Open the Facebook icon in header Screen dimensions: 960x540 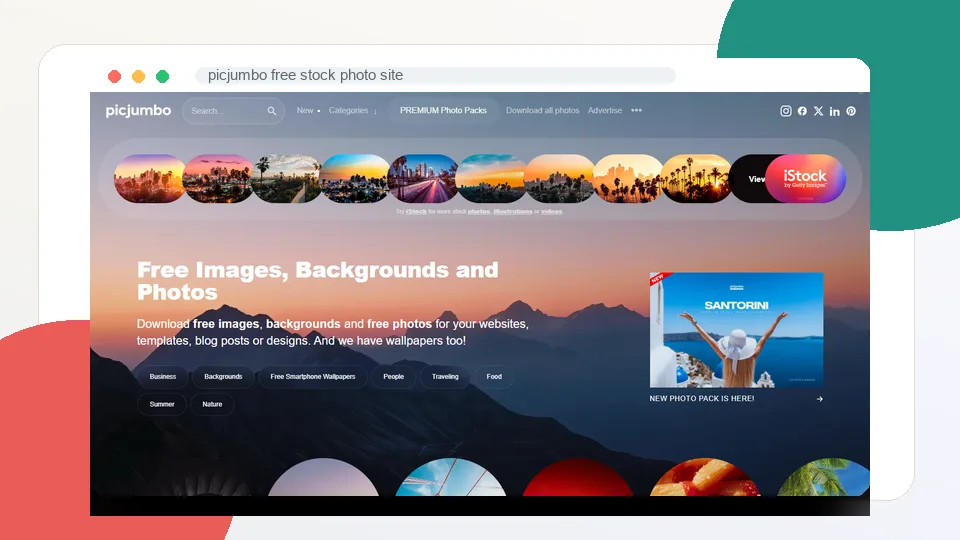click(x=802, y=111)
